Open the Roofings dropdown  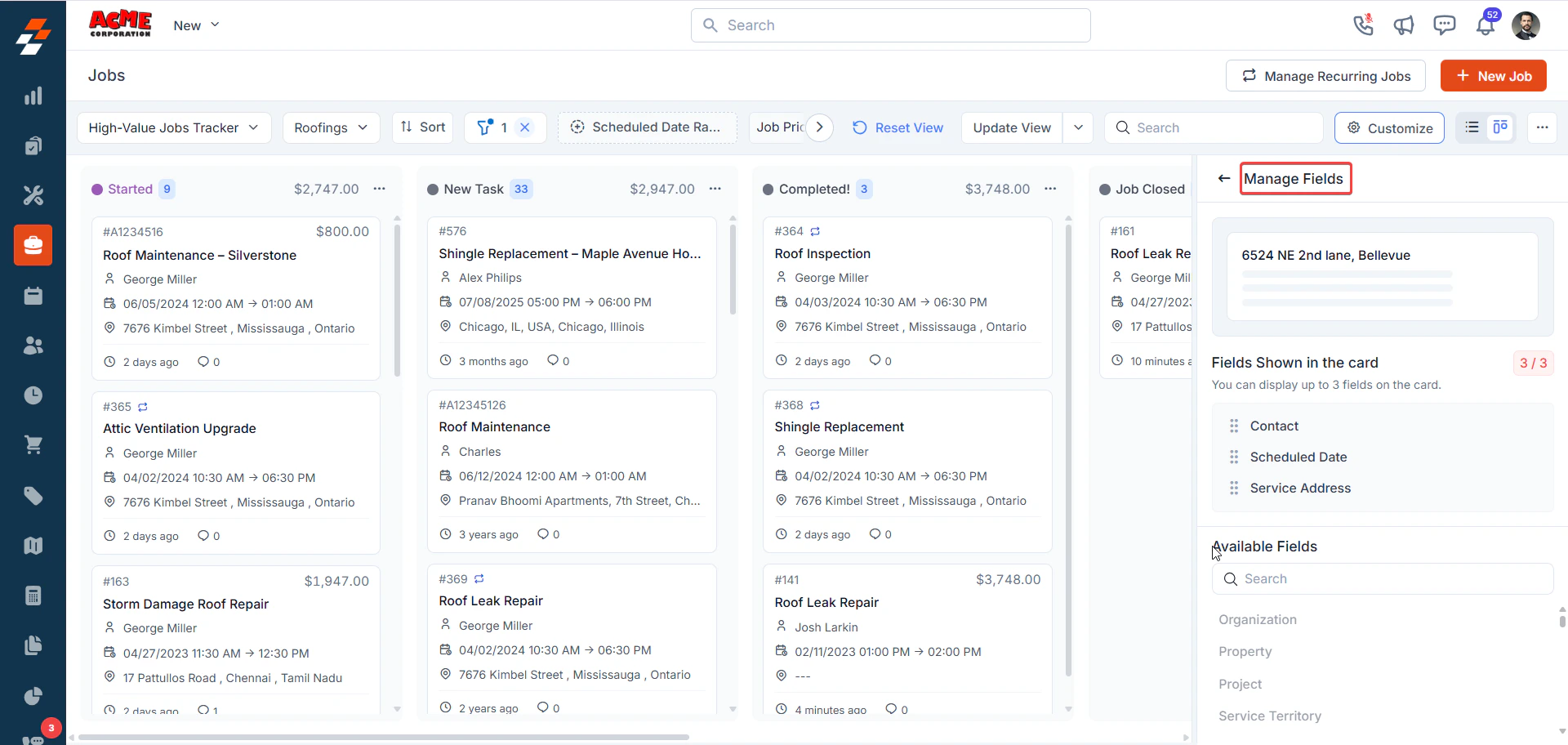331,127
